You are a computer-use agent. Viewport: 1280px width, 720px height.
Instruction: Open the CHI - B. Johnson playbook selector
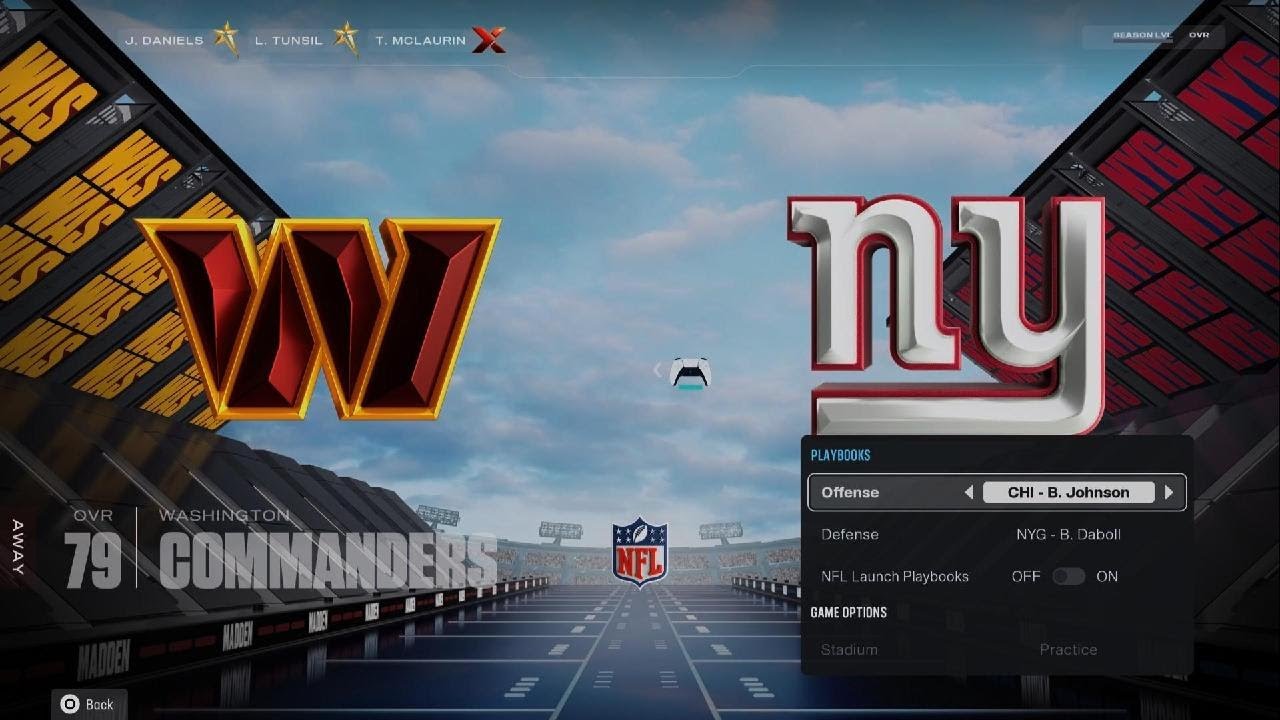(x=1068, y=492)
